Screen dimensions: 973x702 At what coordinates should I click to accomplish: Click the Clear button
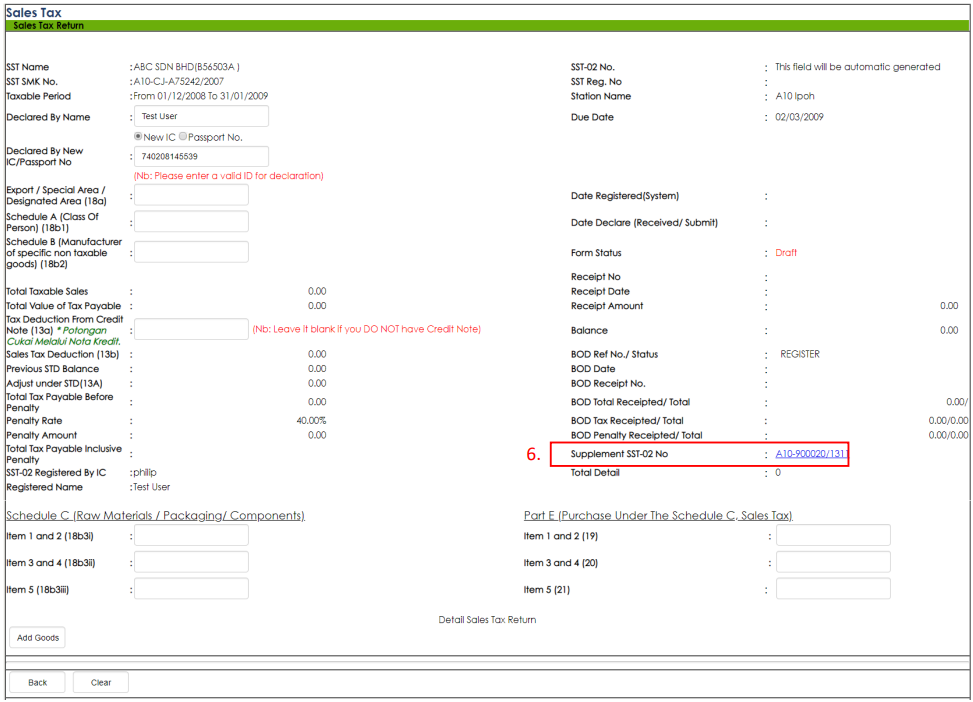101,683
